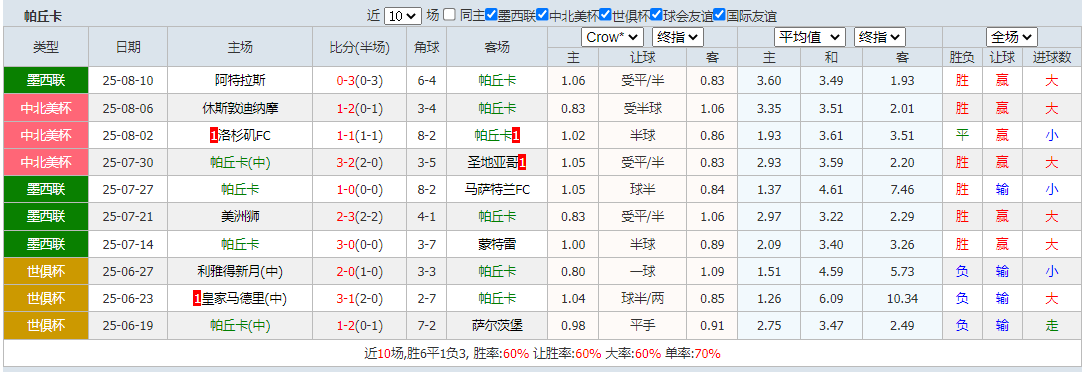Uncheck the 世俱杯 league filter
This screenshot has height=372, width=1083.
click(606, 14)
